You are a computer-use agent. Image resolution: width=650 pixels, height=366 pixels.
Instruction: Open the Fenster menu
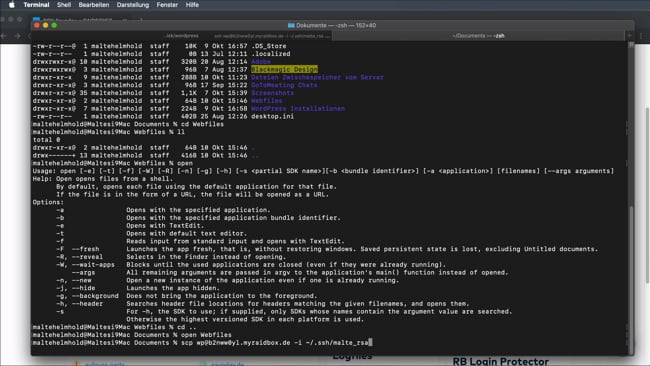(167, 5)
